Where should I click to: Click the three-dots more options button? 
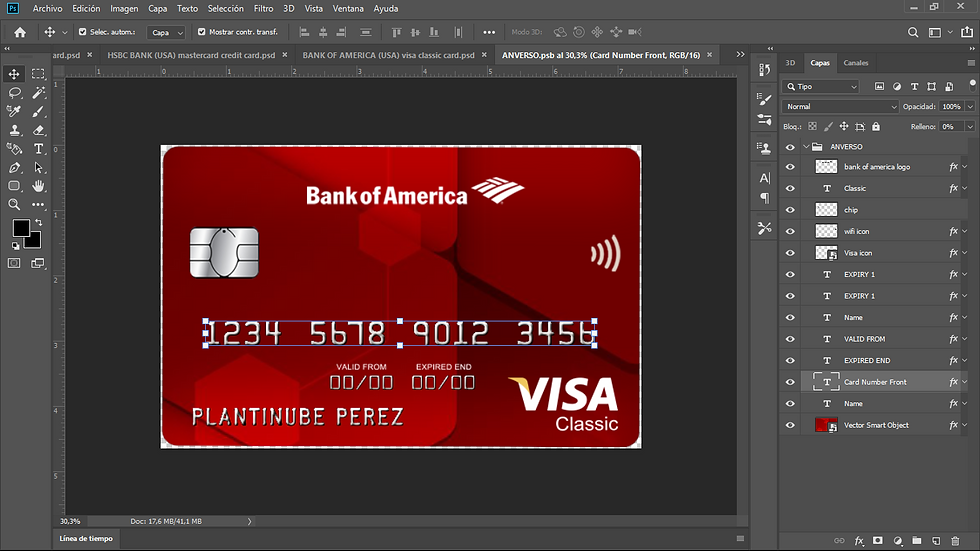[489, 32]
